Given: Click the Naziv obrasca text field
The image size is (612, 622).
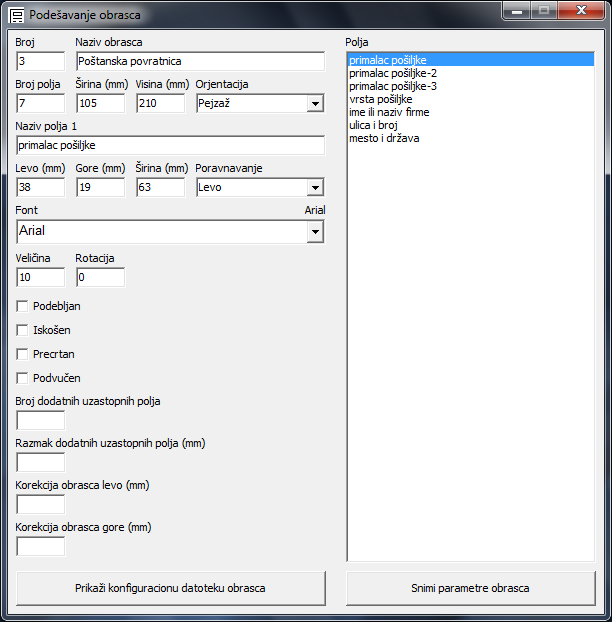Looking at the screenshot, I should click(200, 61).
